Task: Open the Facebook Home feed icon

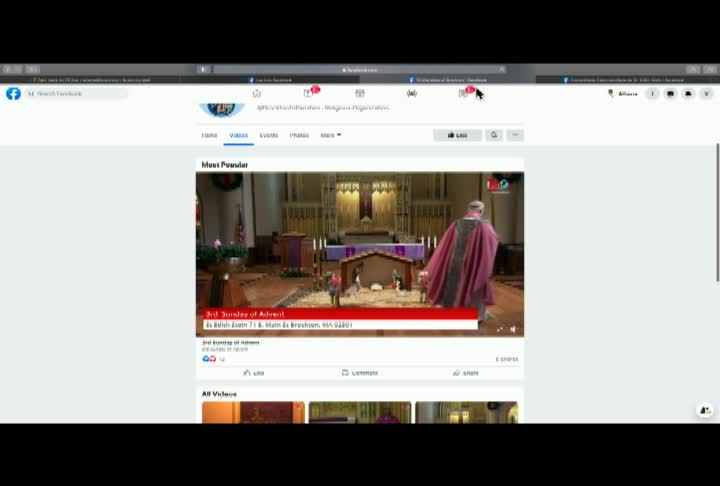Action: coord(257,94)
